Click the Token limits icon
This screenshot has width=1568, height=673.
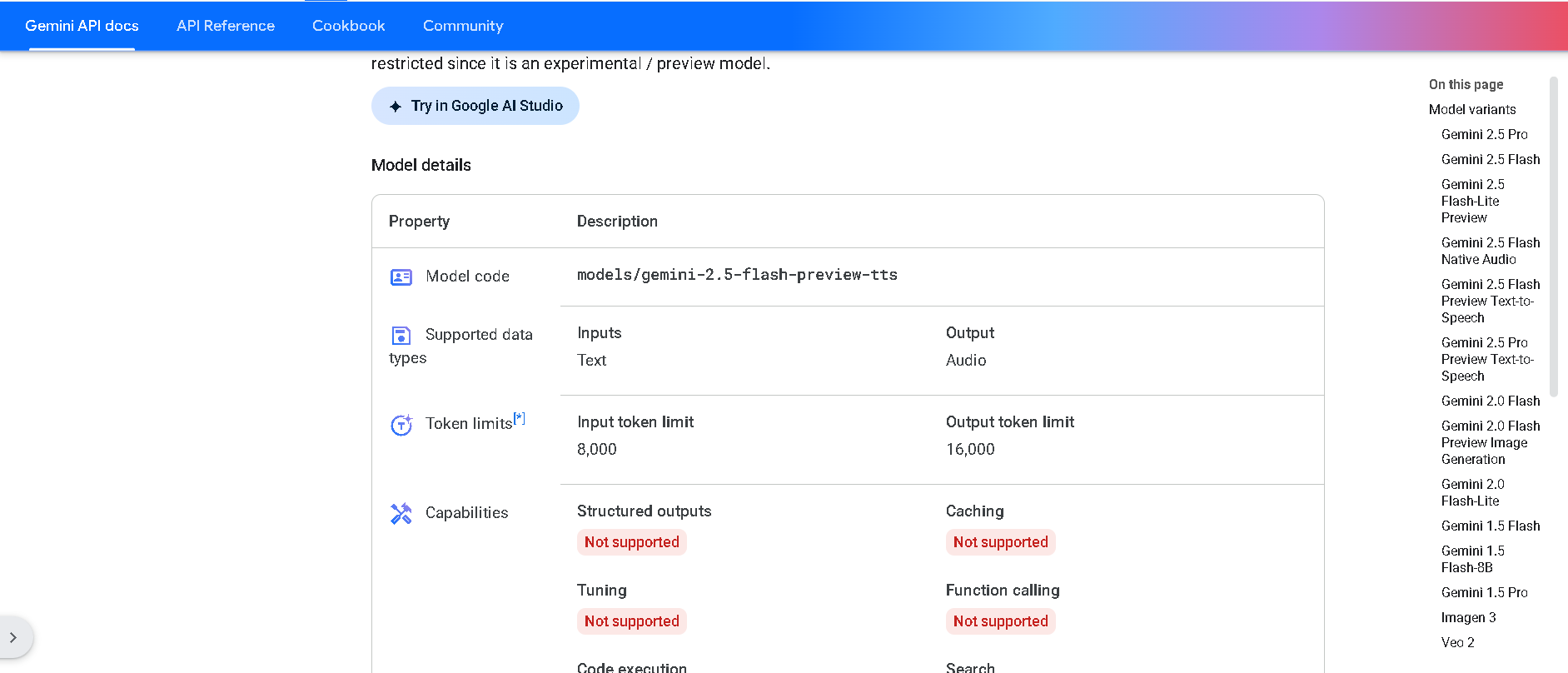tap(401, 425)
